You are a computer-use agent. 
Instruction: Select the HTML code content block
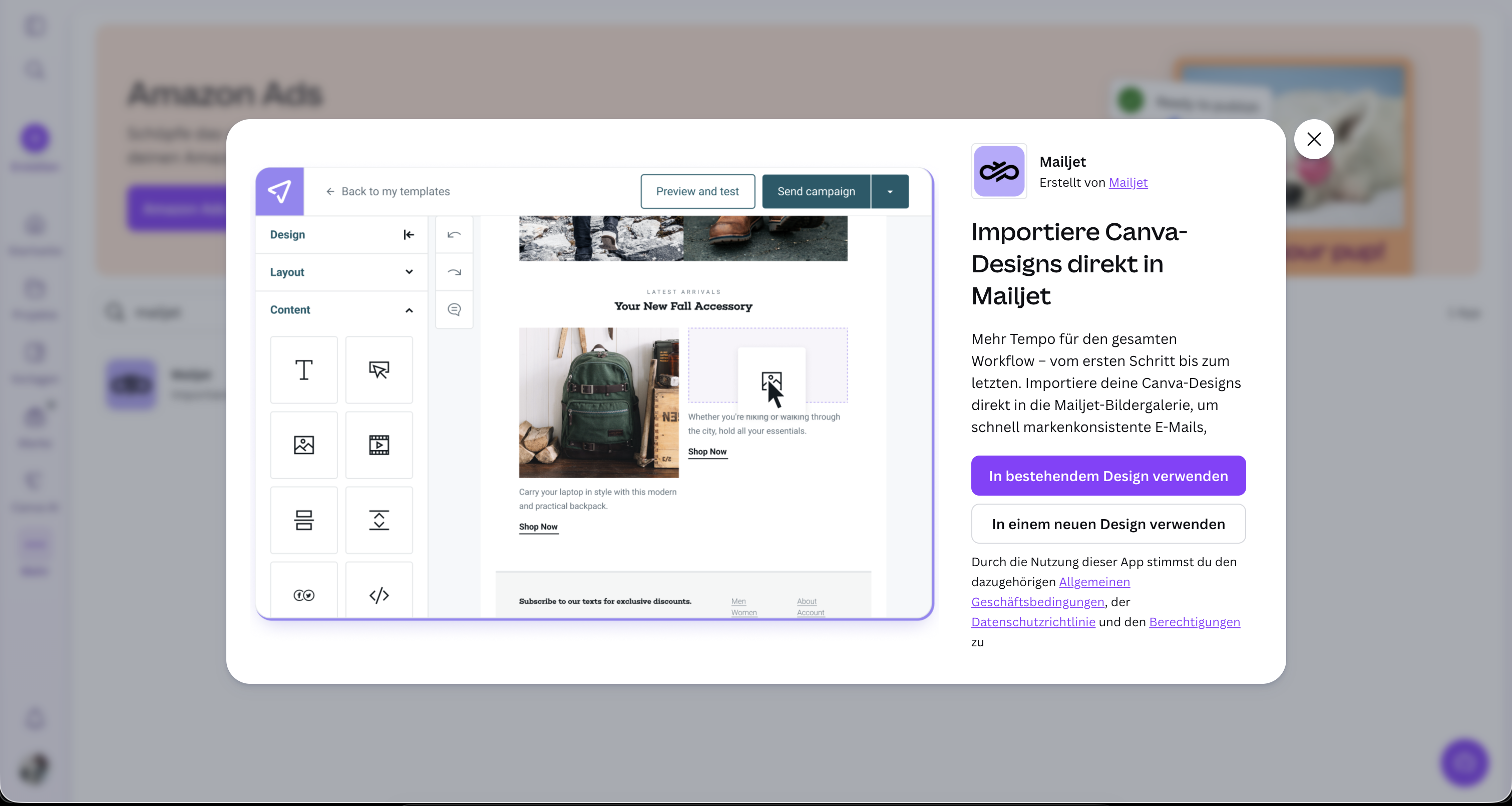coord(379,590)
